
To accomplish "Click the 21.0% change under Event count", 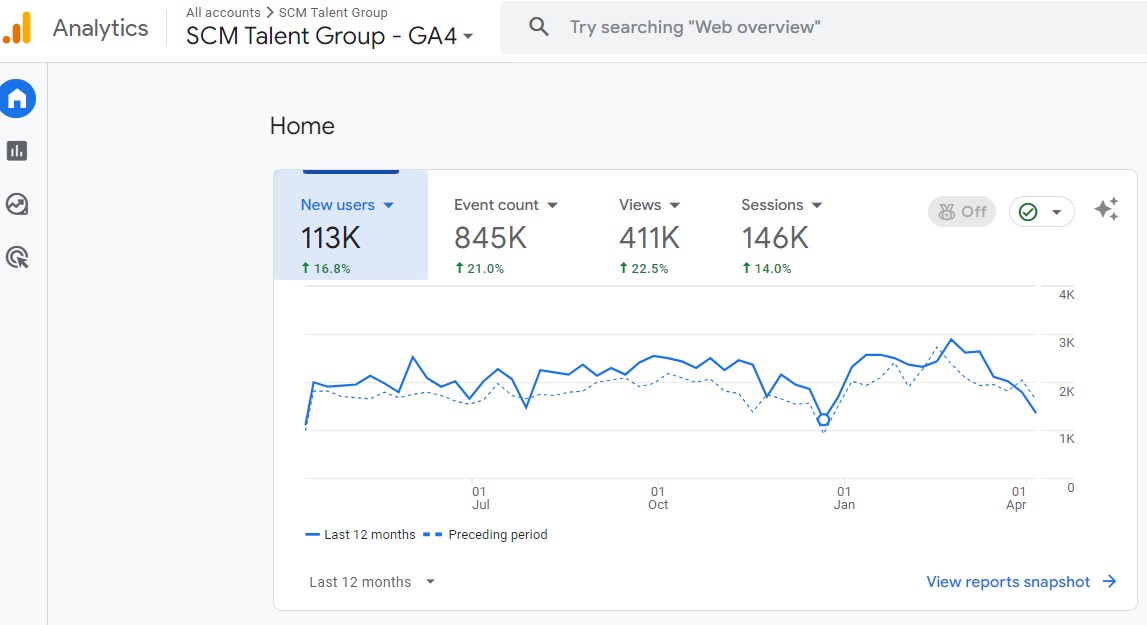I will (x=480, y=269).
